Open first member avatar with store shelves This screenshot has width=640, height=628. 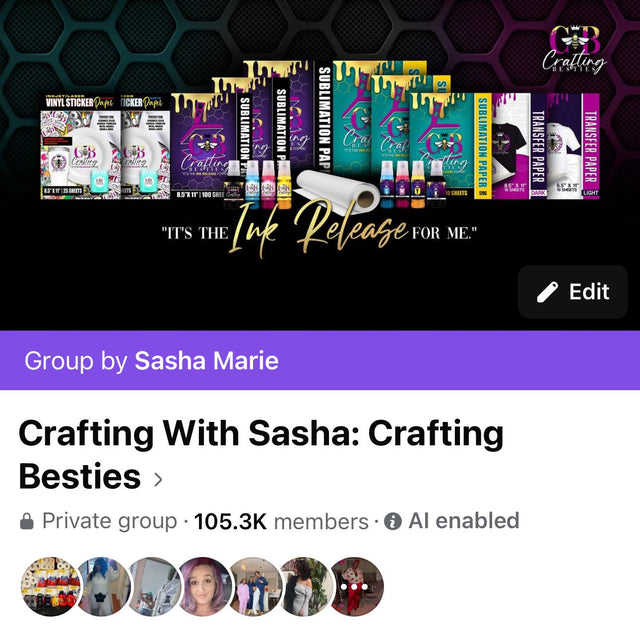click(51, 586)
